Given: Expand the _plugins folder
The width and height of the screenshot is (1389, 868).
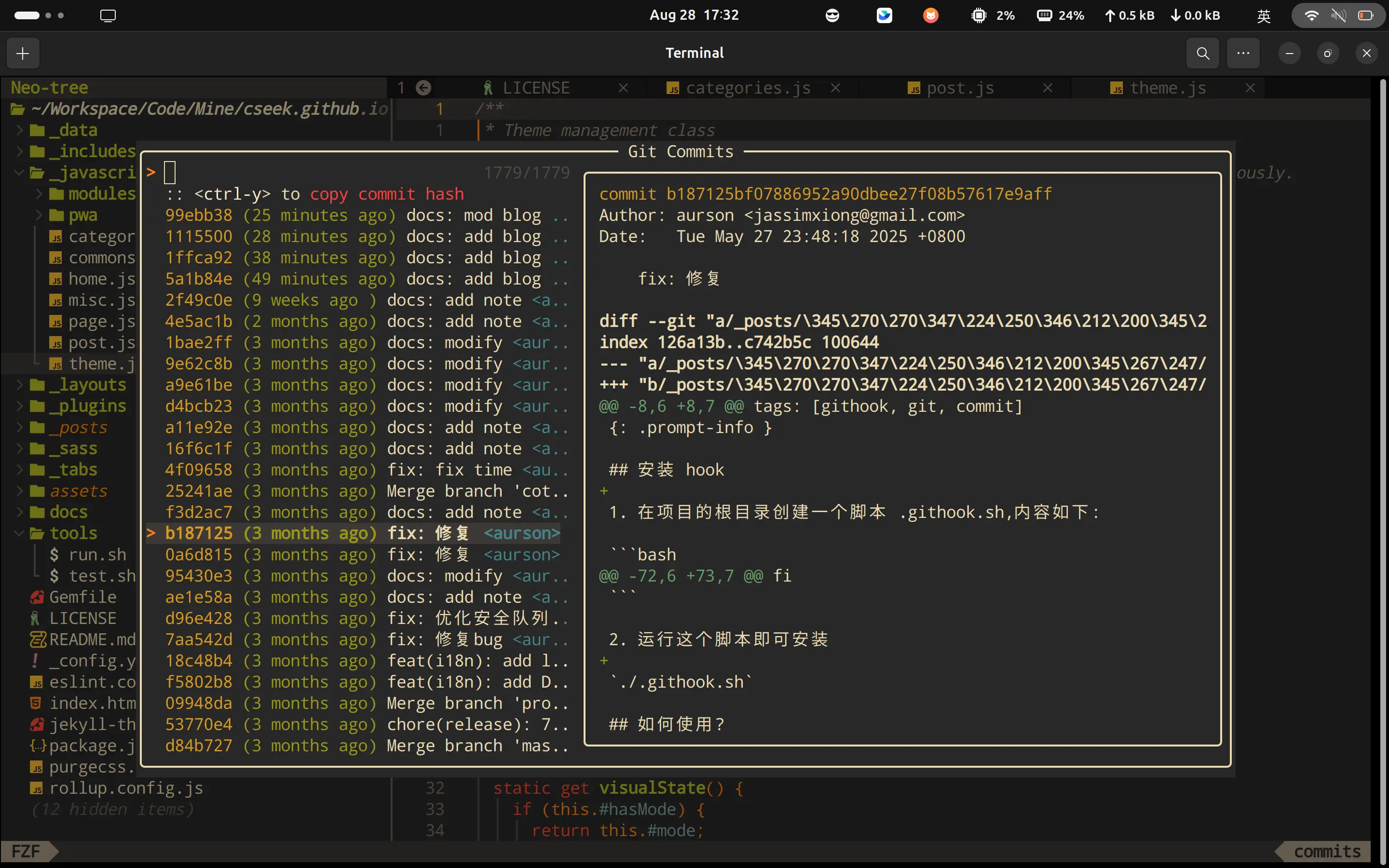Looking at the screenshot, I should tap(19, 406).
